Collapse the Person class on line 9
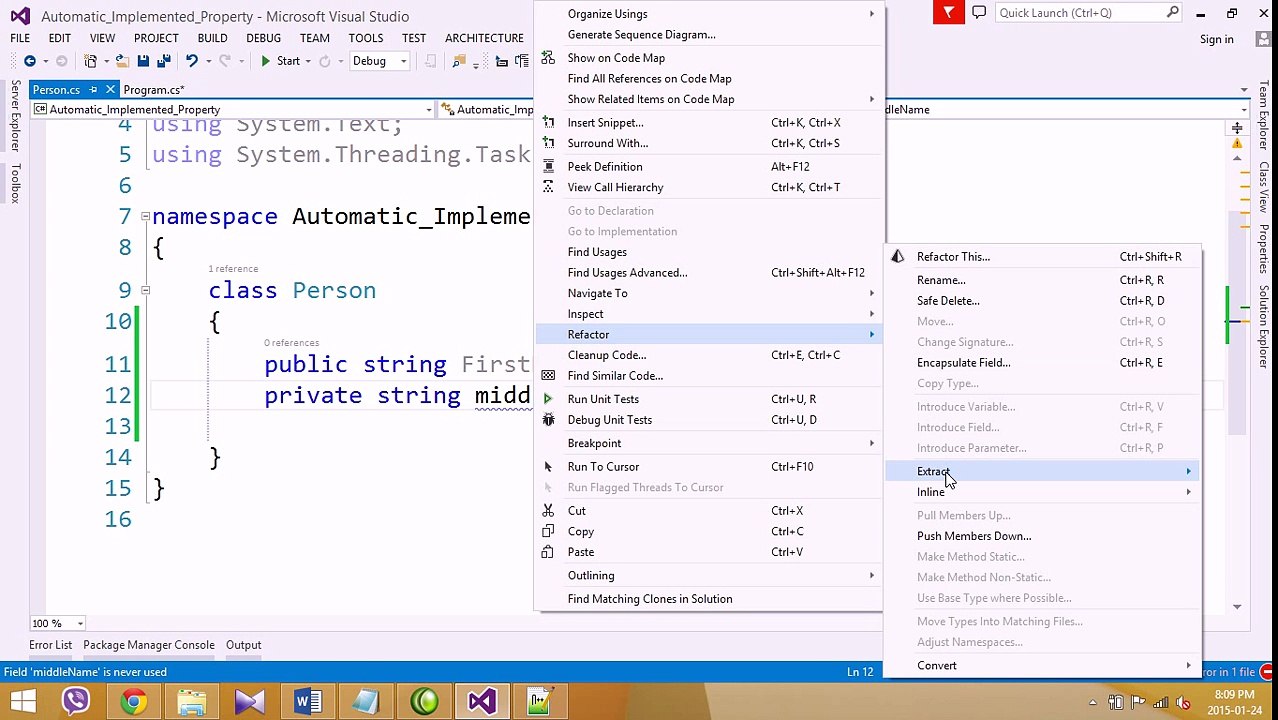The image size is (1278, 720). 145,291
